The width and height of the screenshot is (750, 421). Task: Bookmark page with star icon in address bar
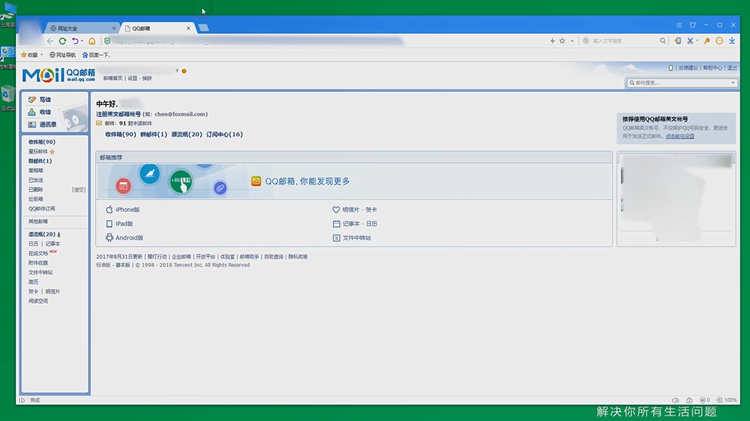562,41
